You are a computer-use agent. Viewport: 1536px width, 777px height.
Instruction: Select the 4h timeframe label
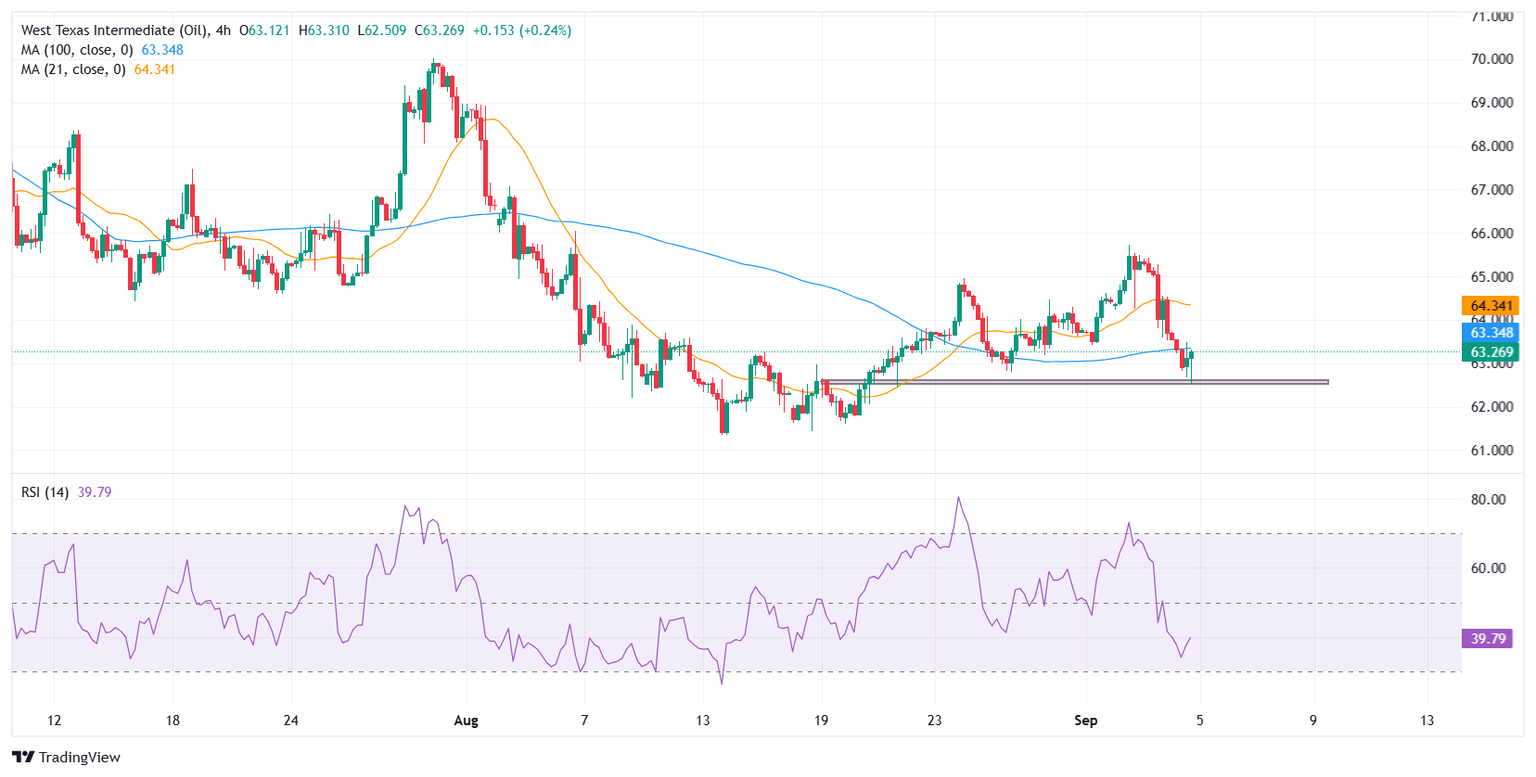pos(223,30)
